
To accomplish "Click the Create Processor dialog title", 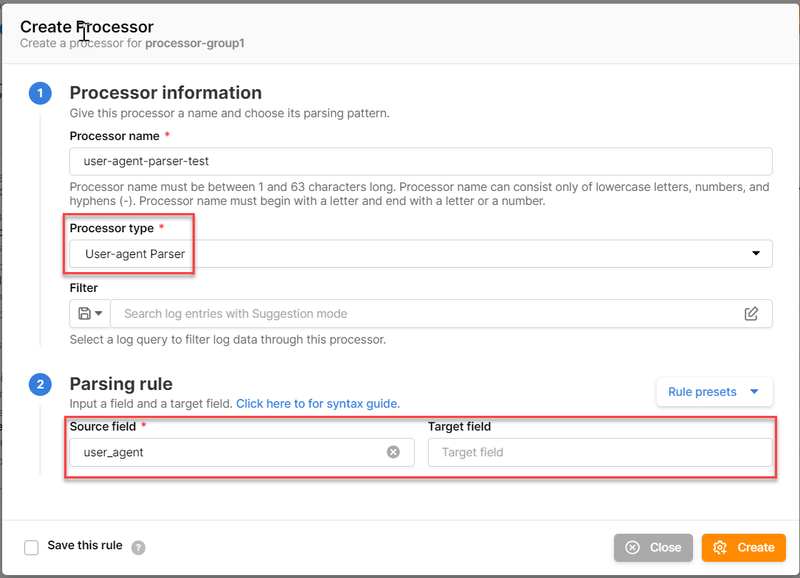I will 87,27.
